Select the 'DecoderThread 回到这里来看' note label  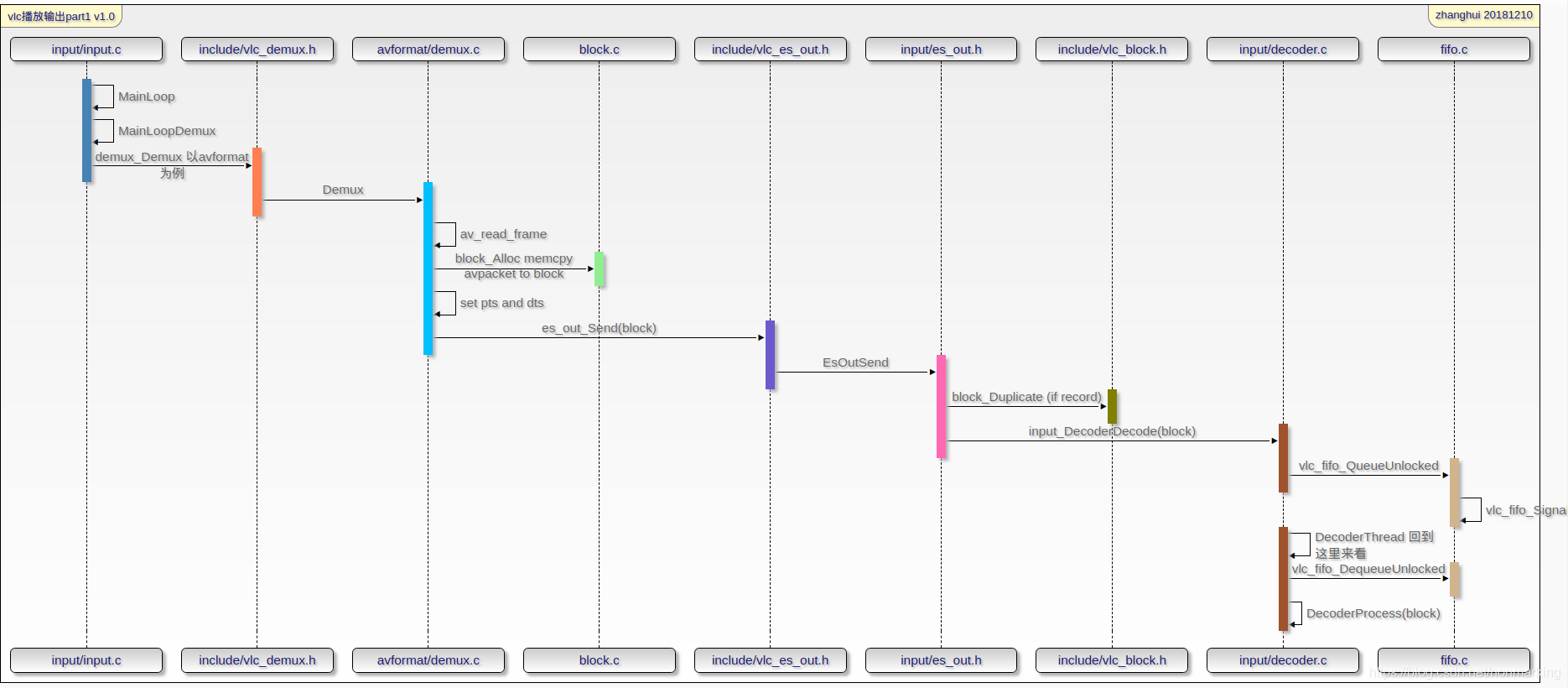1374,545
